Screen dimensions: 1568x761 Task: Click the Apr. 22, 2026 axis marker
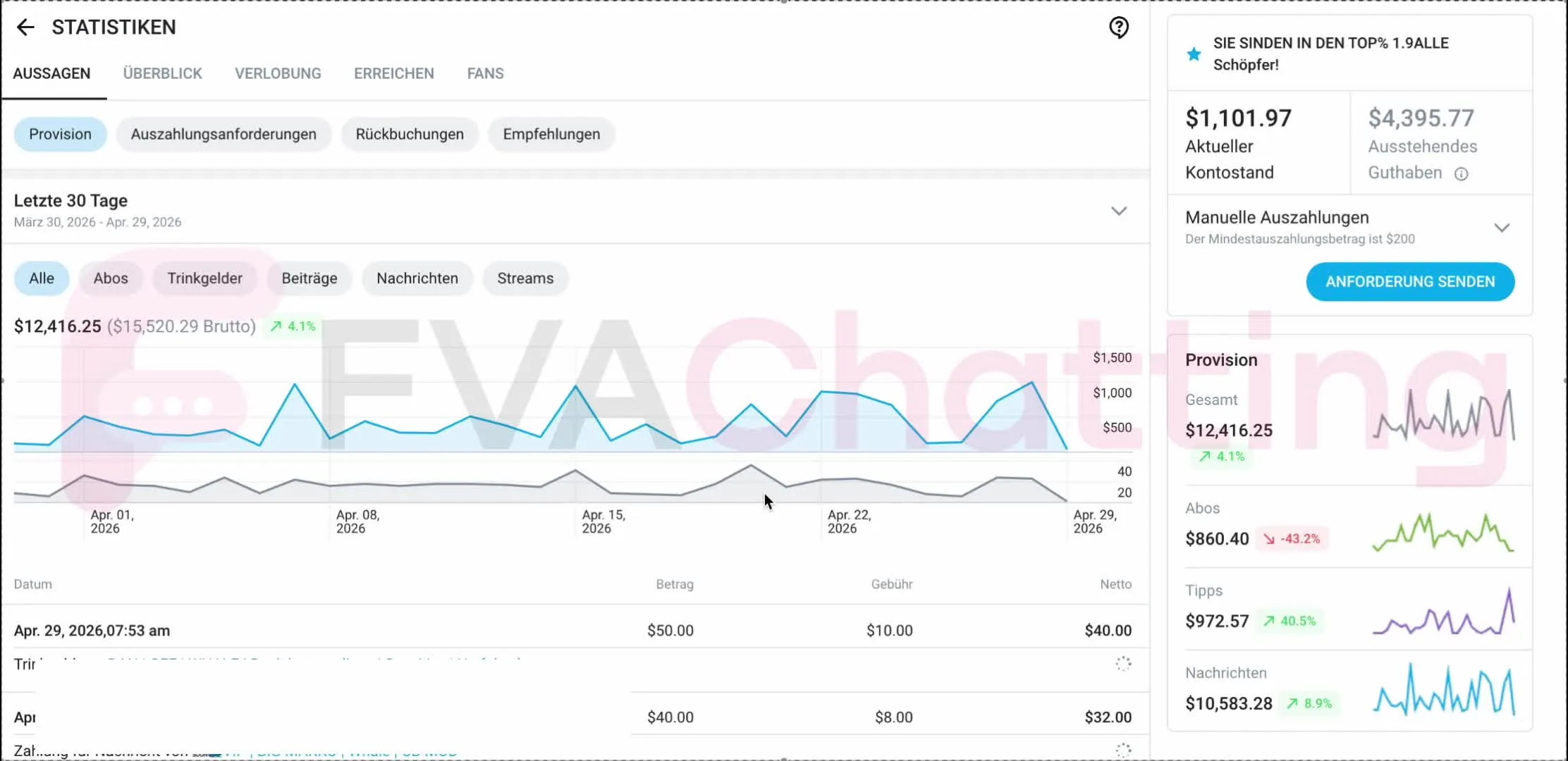click(x=849, y=521)
